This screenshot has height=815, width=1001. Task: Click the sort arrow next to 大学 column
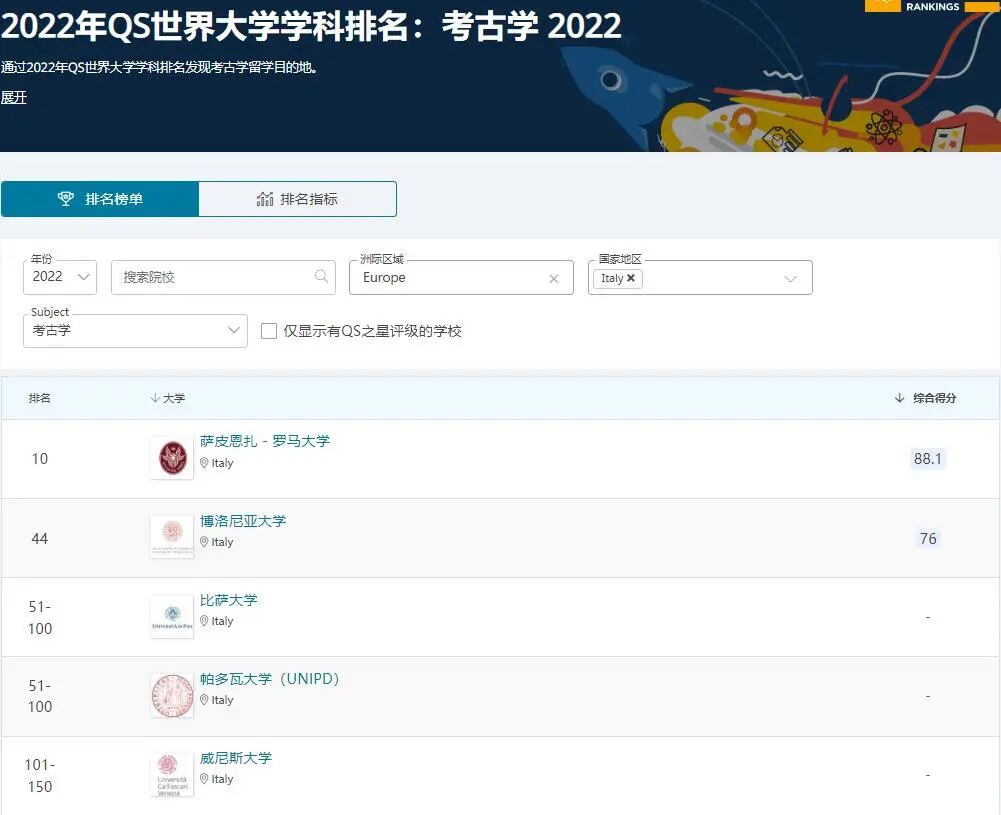pyautogui.click(x=152, y=397)
